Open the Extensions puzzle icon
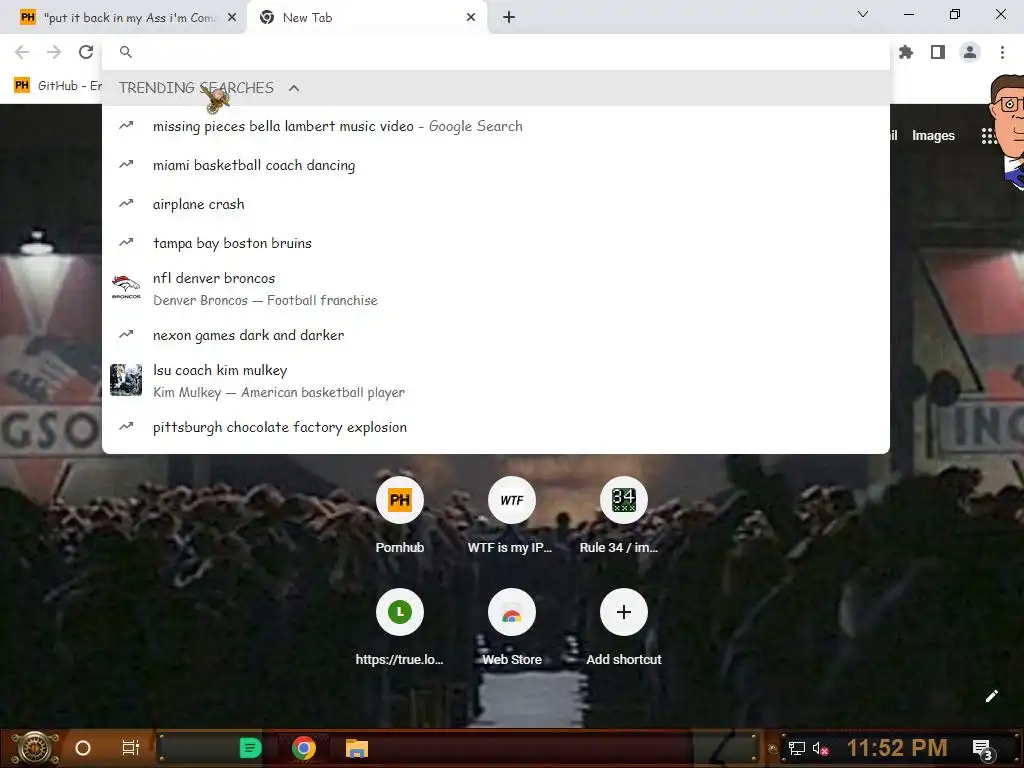The height and width of the screenshot is (768, 1024). (x=906, y=52)
